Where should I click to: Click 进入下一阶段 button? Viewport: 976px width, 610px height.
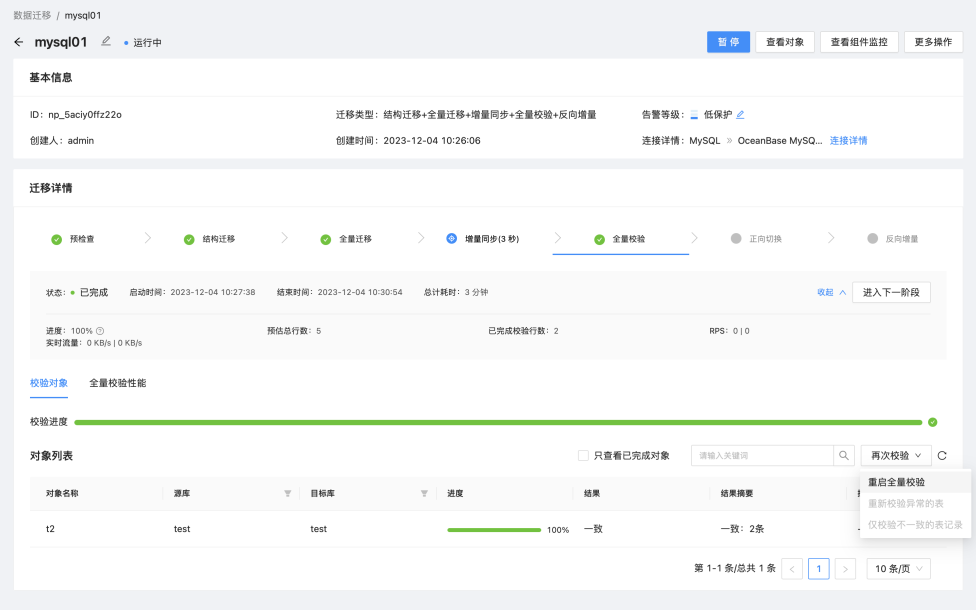(891, 293)
